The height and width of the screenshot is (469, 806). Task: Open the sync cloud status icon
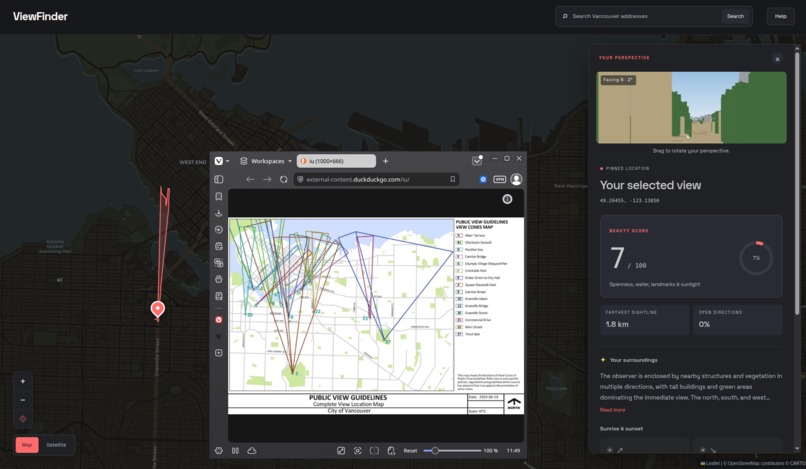(252, 450)
